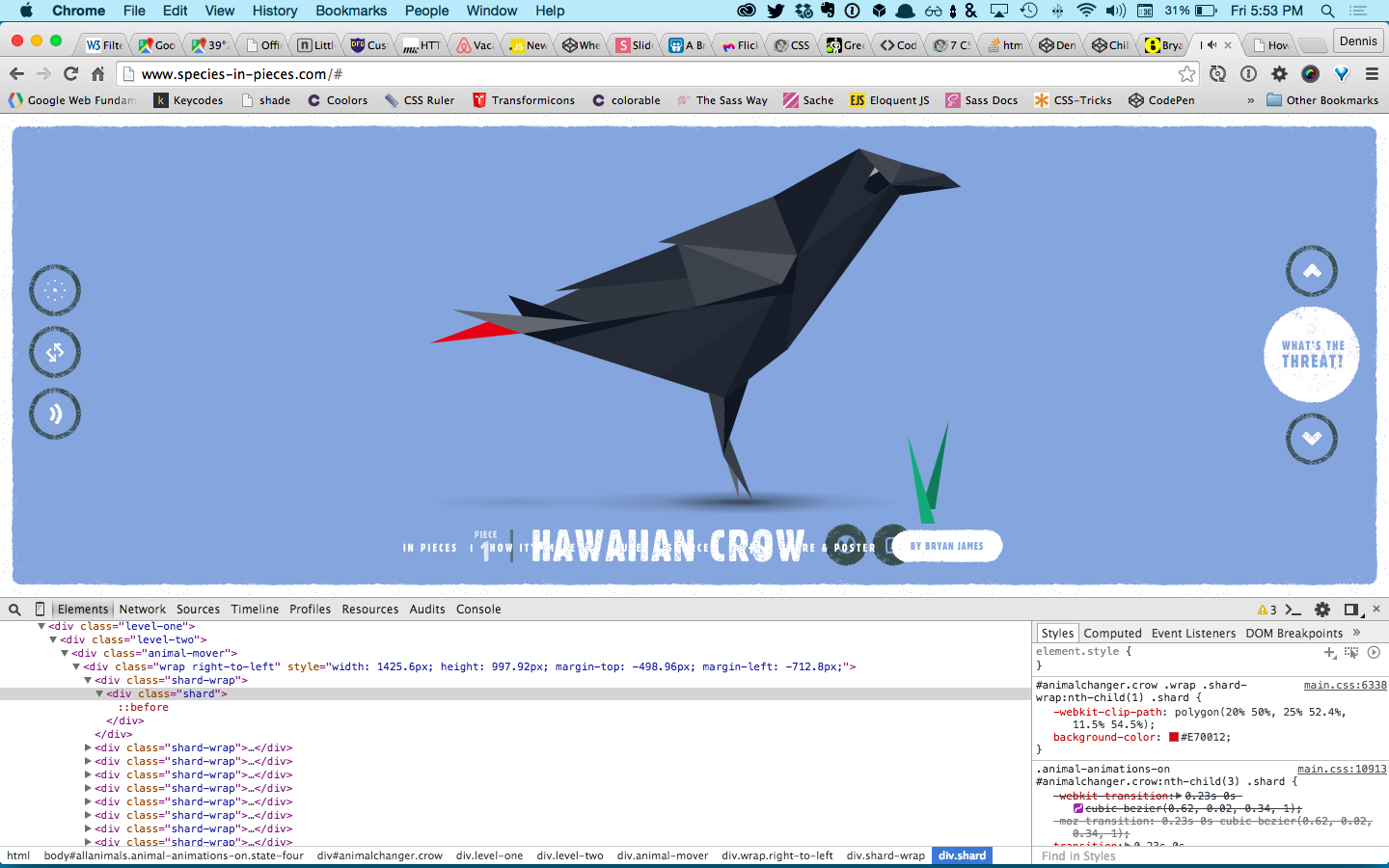Viewport: 1389px width, 868px height.
Task: Click the ColorZilla extension icon
Action: click(1310, 73)
